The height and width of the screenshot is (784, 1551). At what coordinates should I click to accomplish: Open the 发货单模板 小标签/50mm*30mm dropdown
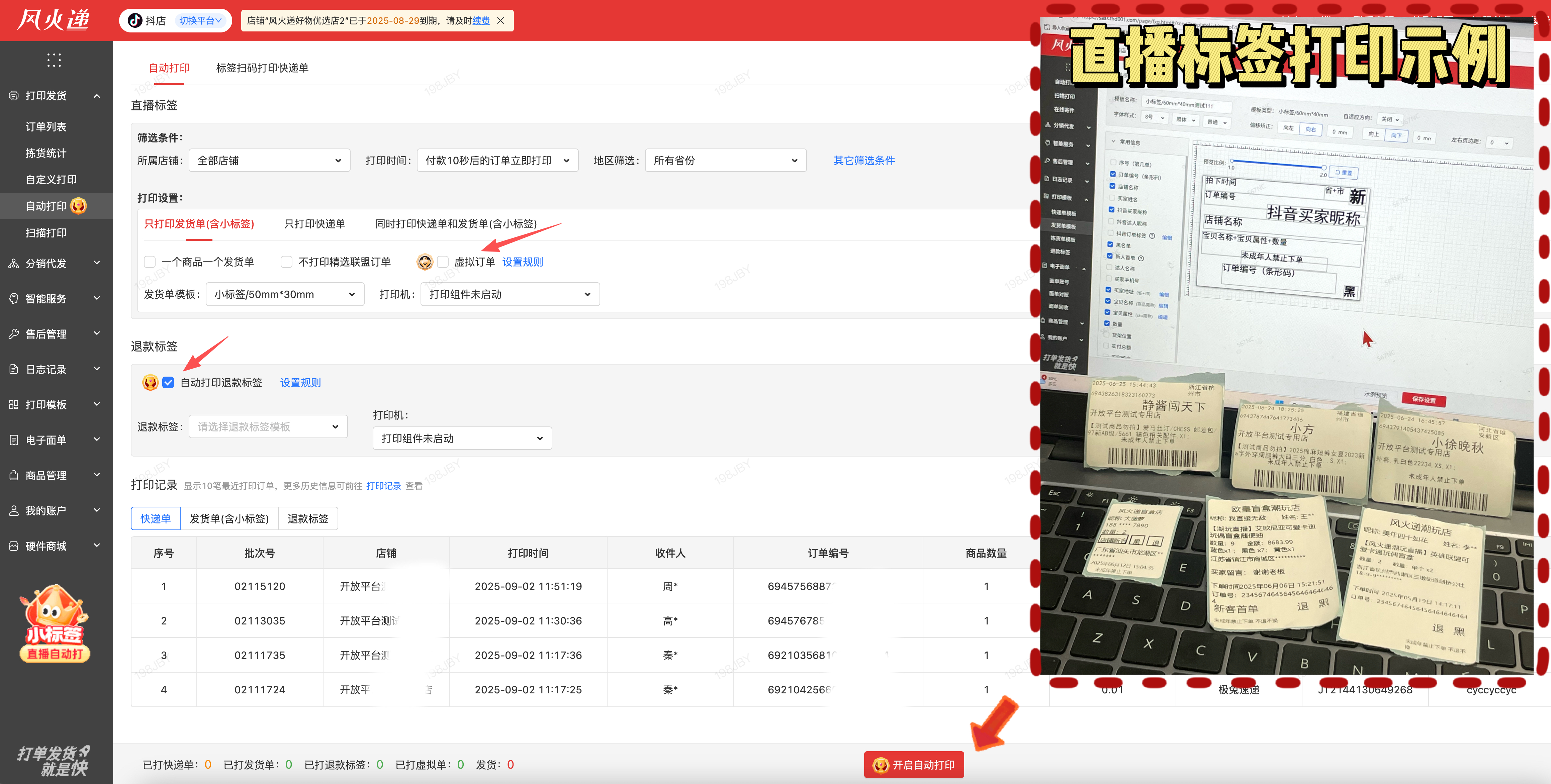click(x=285, y=294)
